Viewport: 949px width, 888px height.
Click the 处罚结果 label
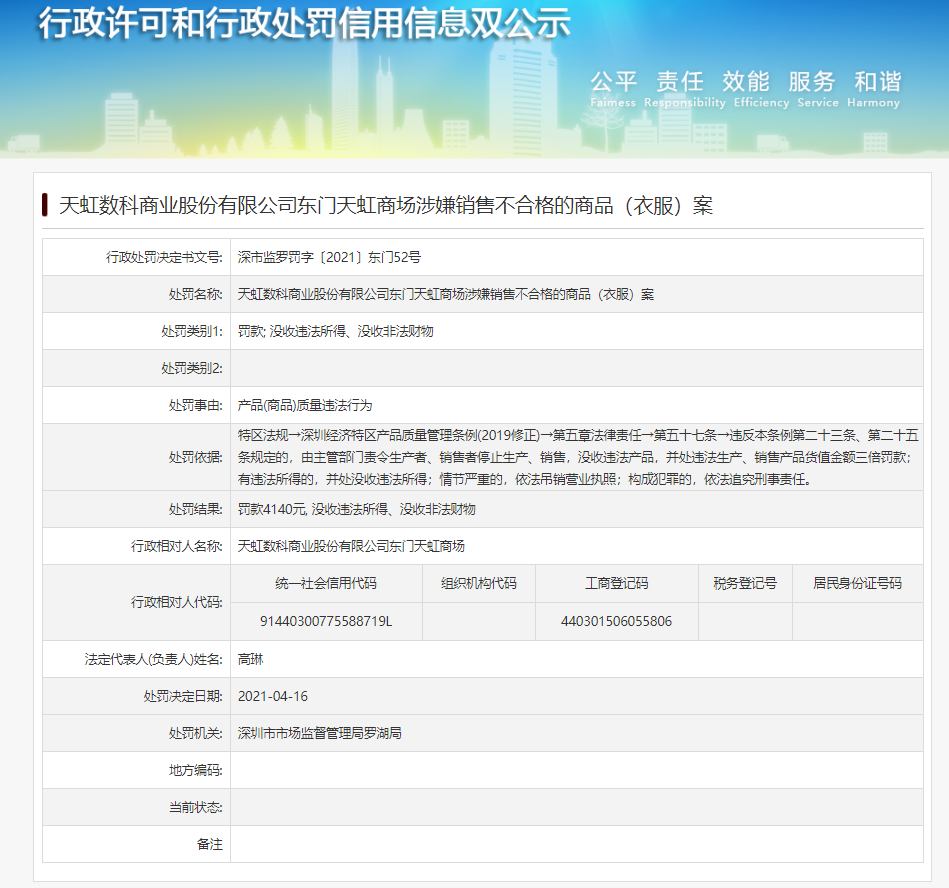click(x=195, y=509)
